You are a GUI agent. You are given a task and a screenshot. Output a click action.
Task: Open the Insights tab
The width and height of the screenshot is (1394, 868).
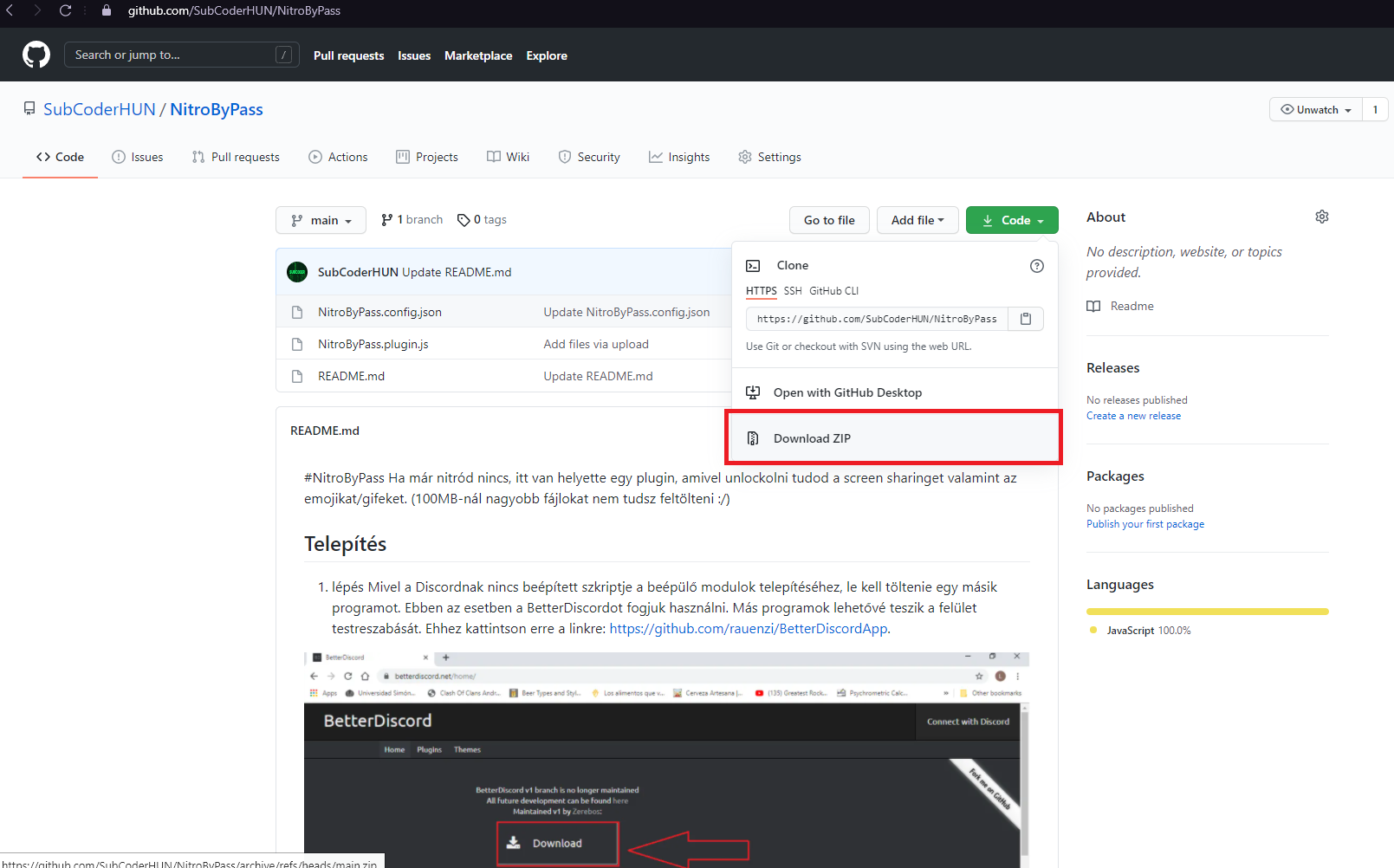679,157
